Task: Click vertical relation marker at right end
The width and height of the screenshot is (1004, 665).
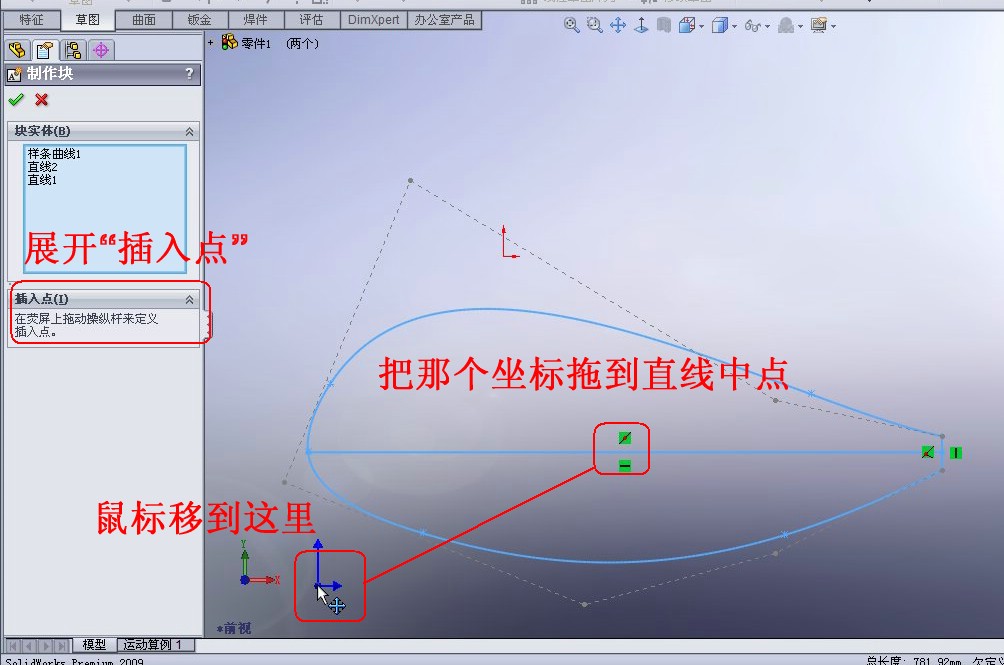Action: pos(955,453)
